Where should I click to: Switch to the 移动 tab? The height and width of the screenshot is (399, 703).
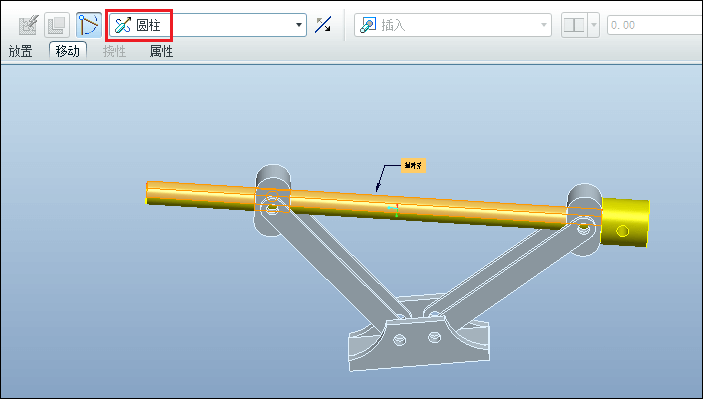coord(68,51)
